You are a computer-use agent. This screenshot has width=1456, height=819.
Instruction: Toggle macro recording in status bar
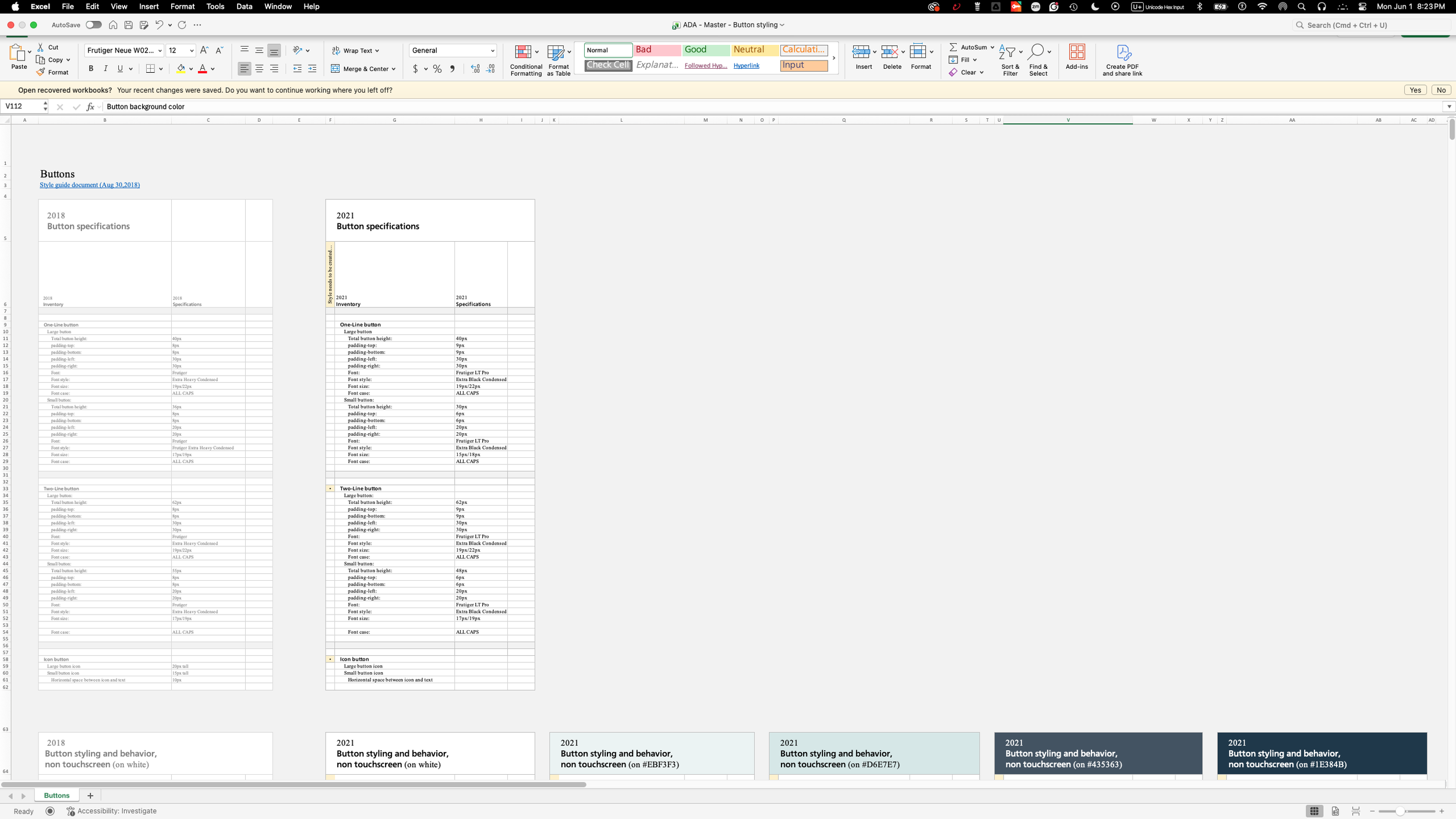click(50, 811)
